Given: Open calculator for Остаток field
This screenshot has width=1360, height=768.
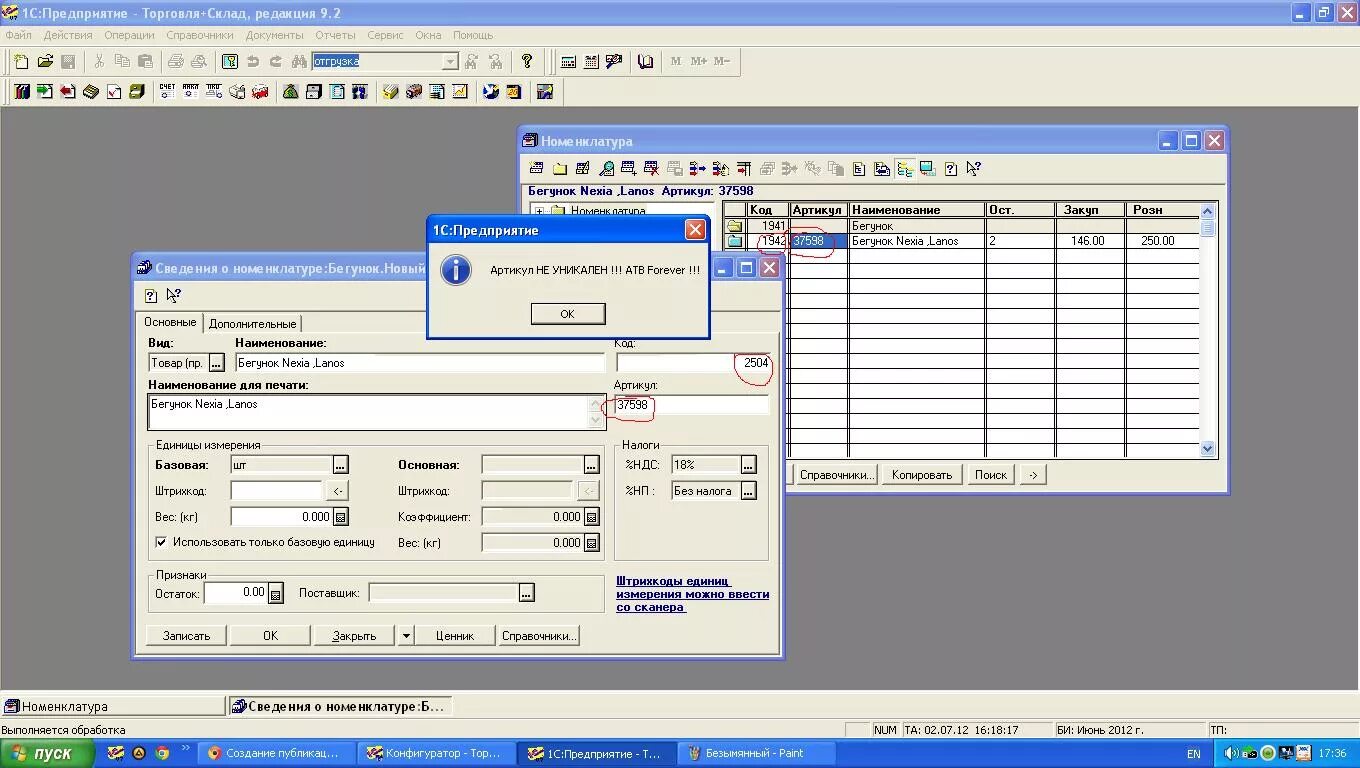Looking at the screenshot, I should (x=276, y=593).
